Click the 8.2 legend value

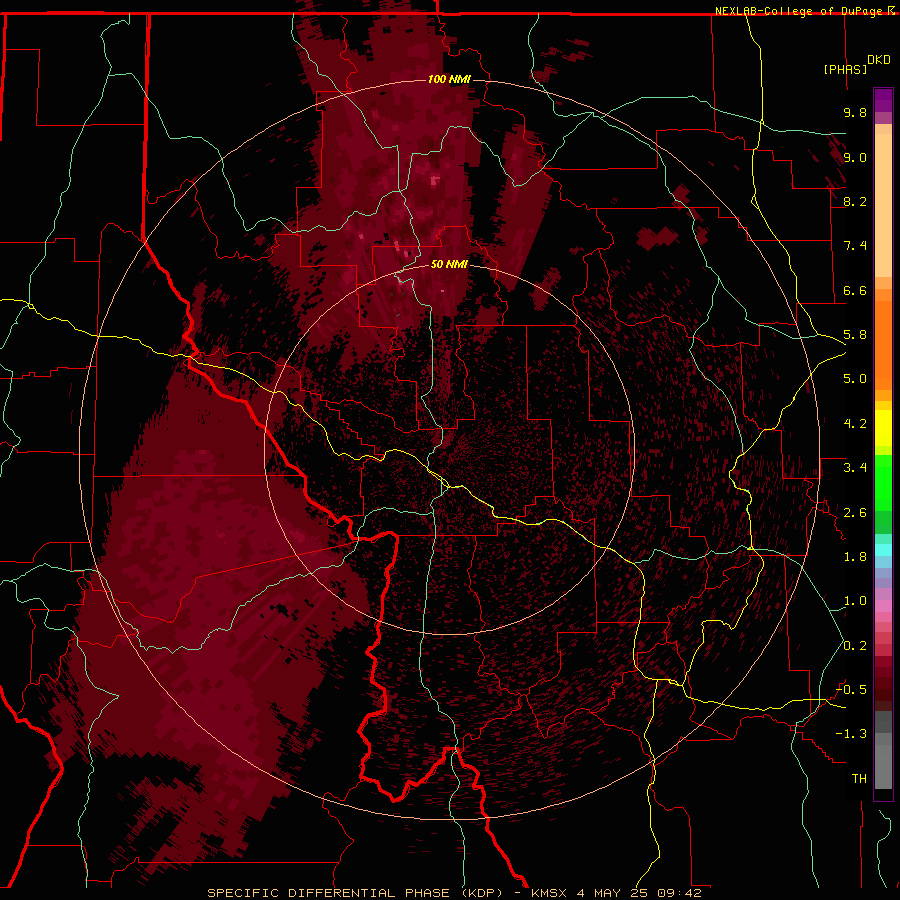pos(855,201)
